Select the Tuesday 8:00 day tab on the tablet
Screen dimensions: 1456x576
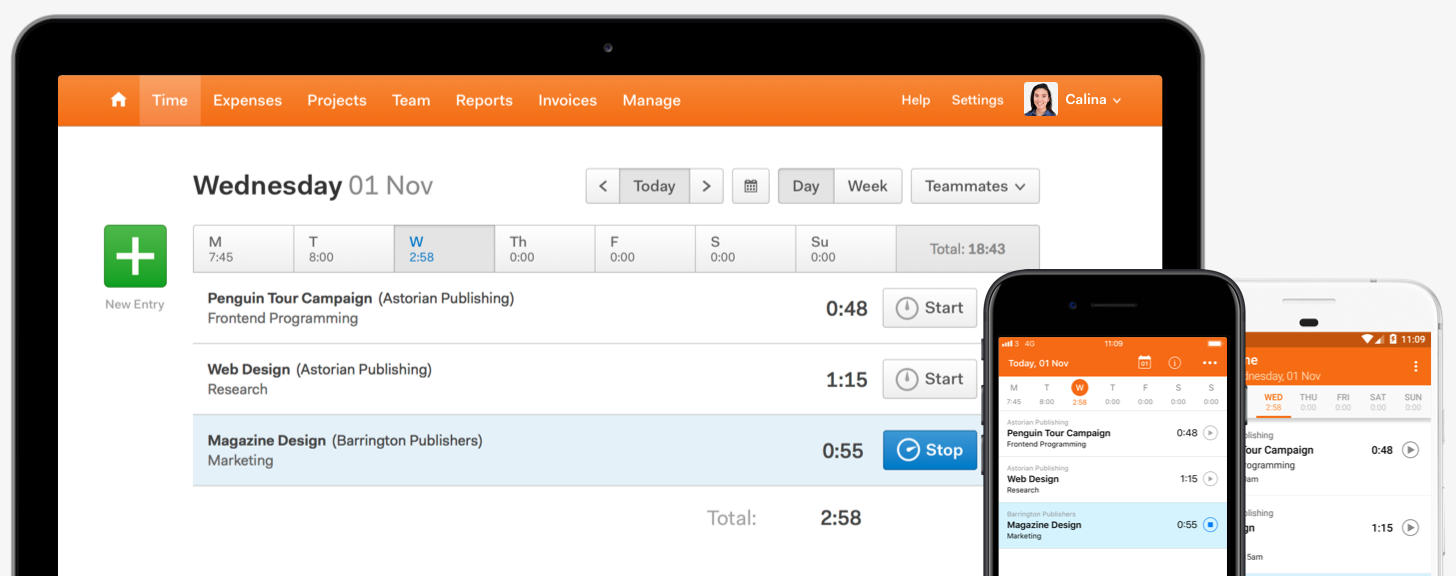(344, 249)
